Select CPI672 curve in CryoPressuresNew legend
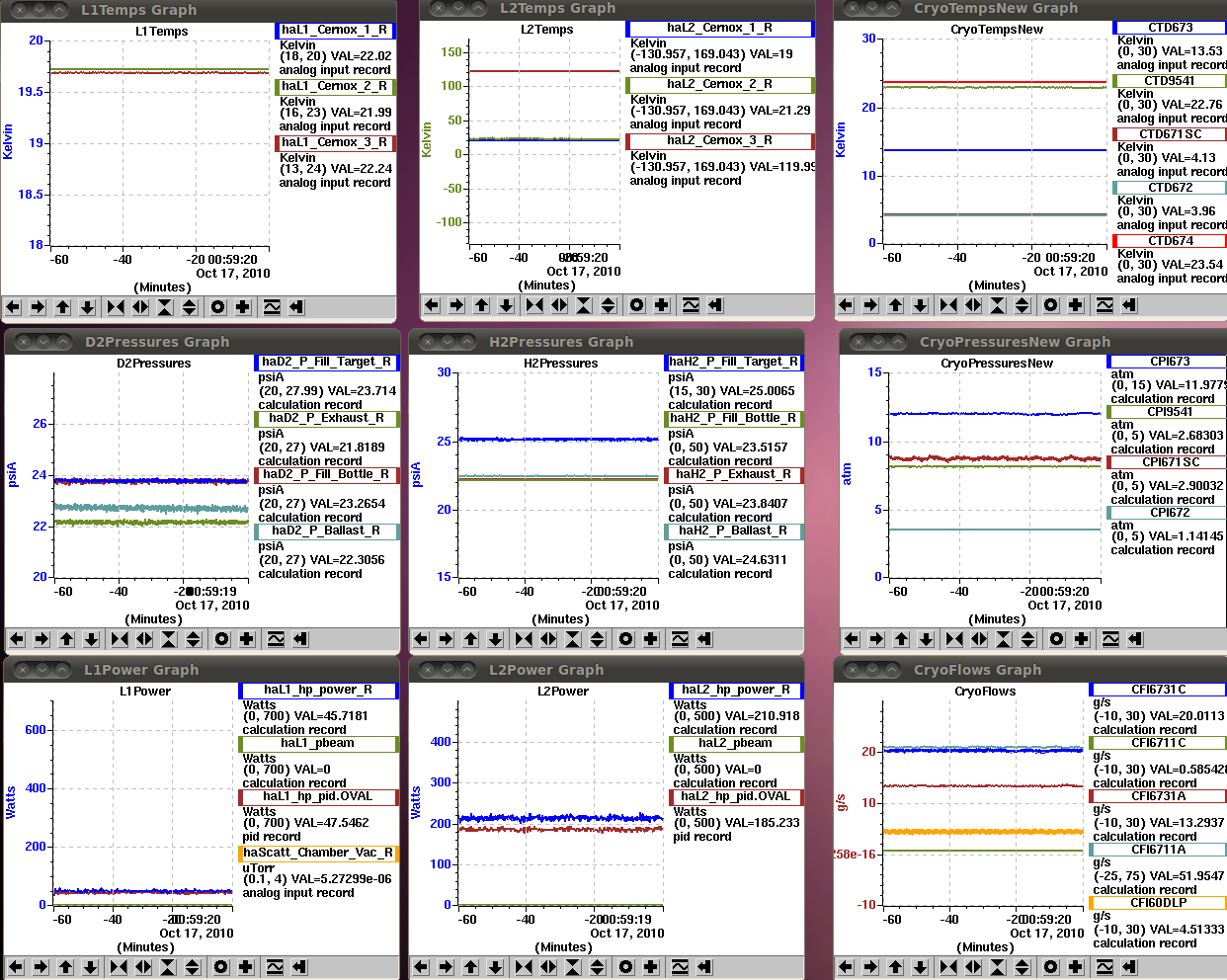 tap(1167, 513)
